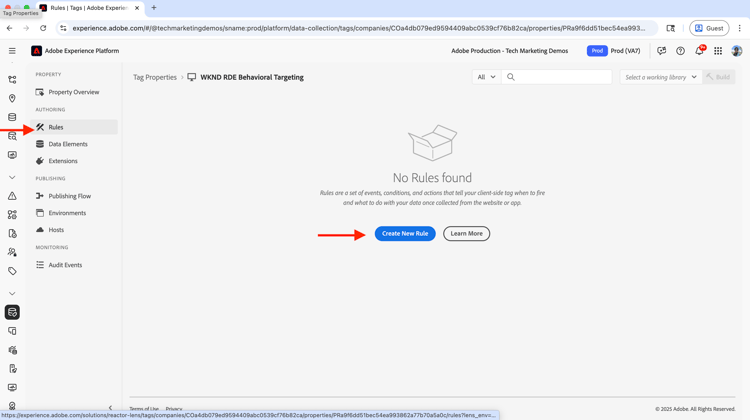
Task: Open the help question mark icon
Action: (x=680, y=51)
